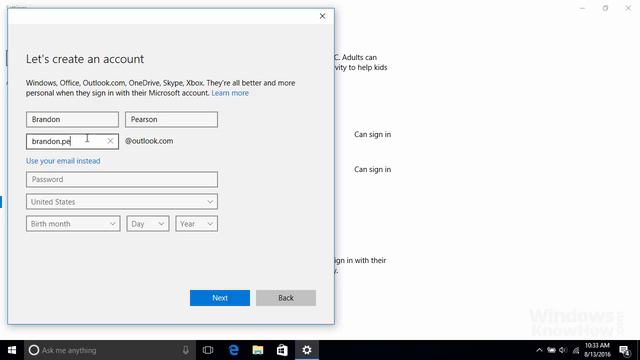Viewport: 640px width, 360px height.
Task: Show hidden system tray icons
Action: click(x=539, y=350)
